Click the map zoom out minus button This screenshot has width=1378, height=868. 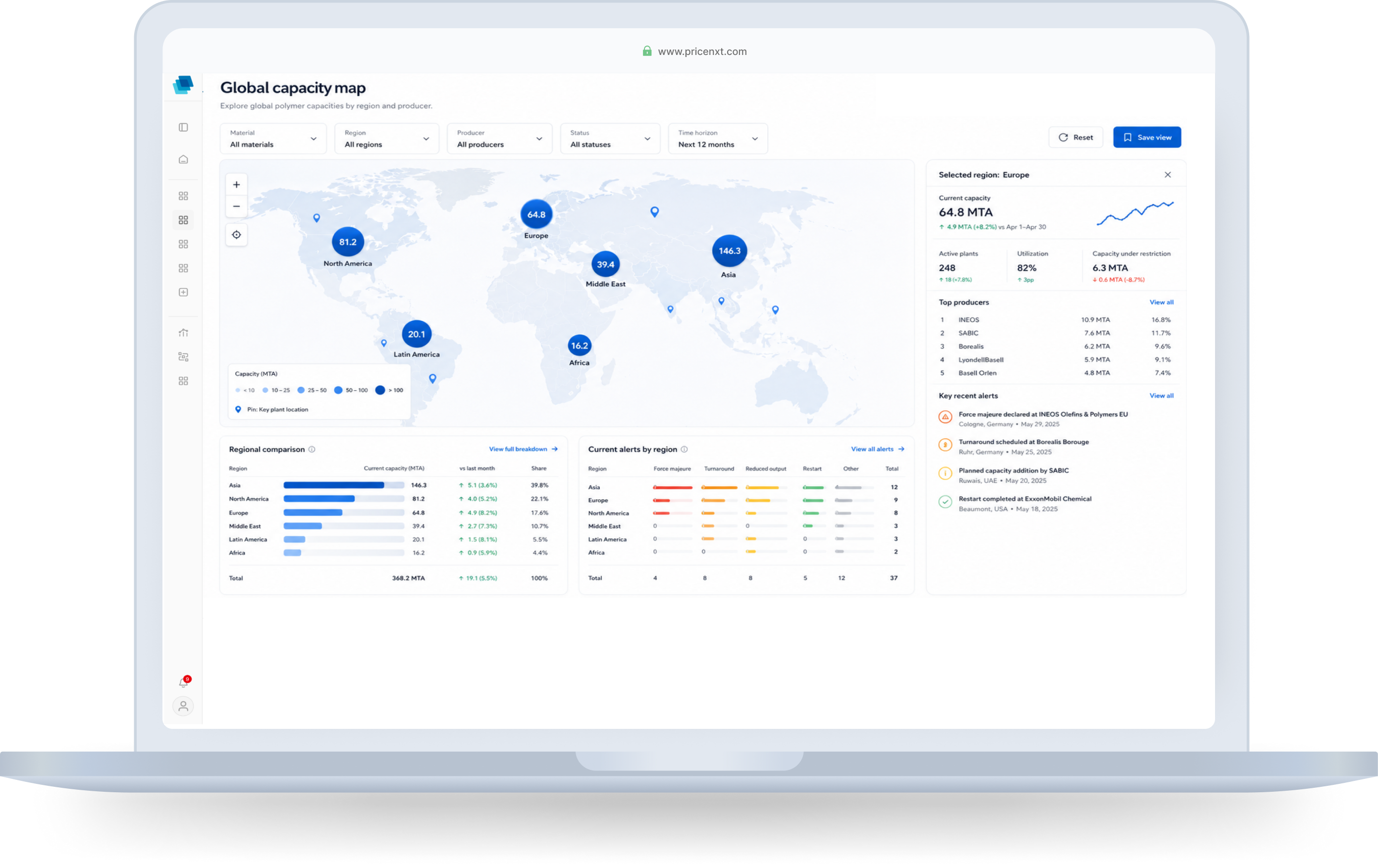tap(236, 206)
